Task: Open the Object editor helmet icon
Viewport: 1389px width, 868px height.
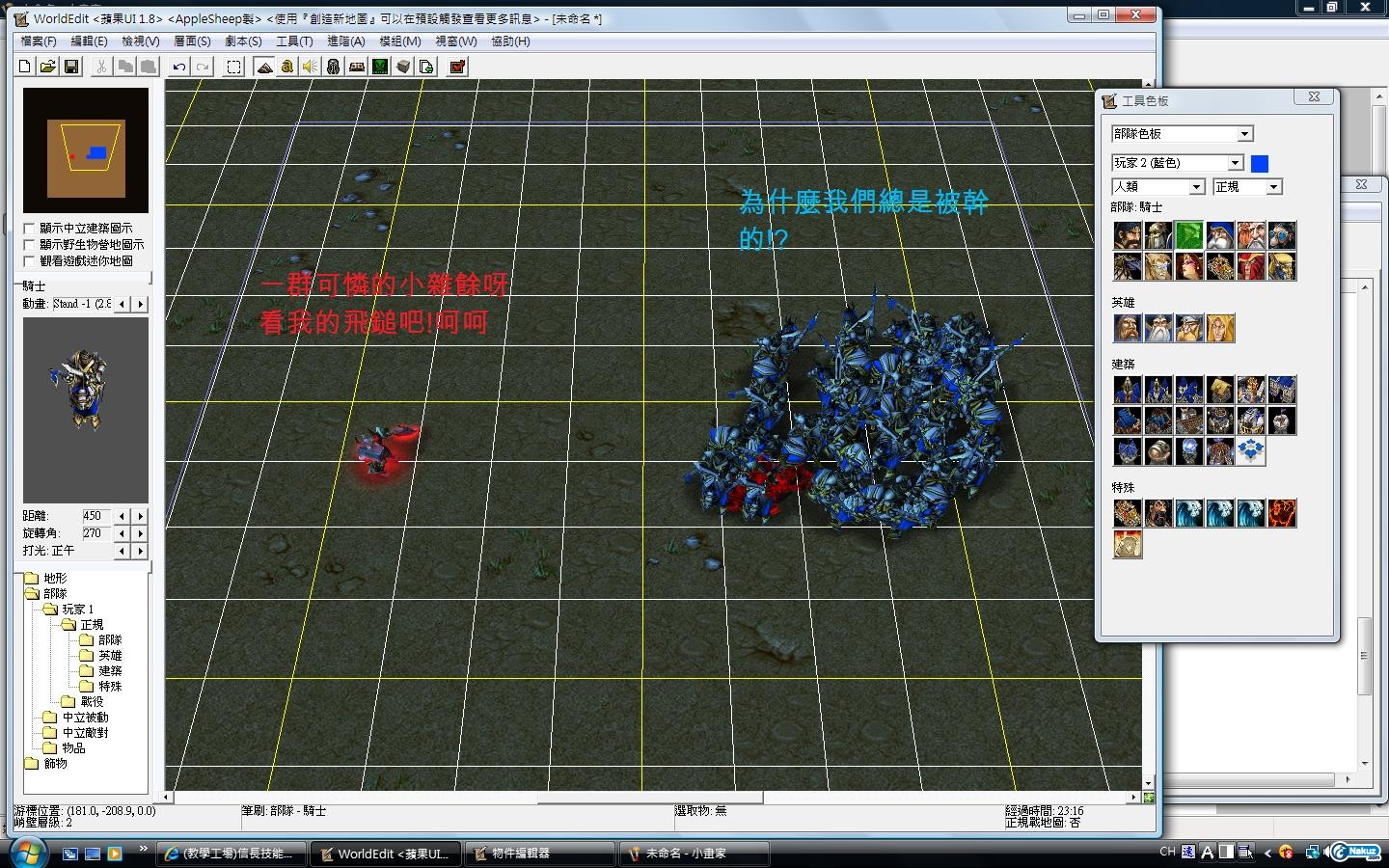Action: (333, 67)
